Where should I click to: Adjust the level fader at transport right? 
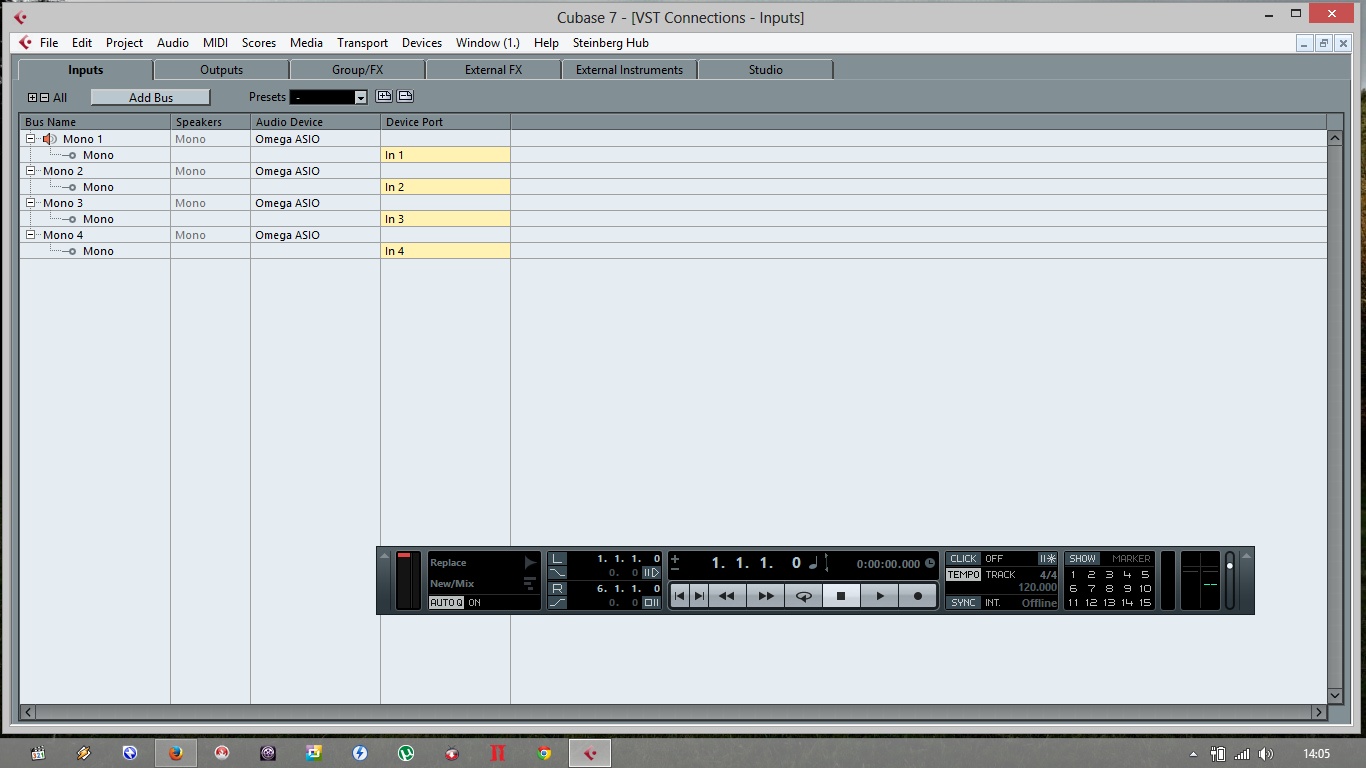(x=1228, y=566)
